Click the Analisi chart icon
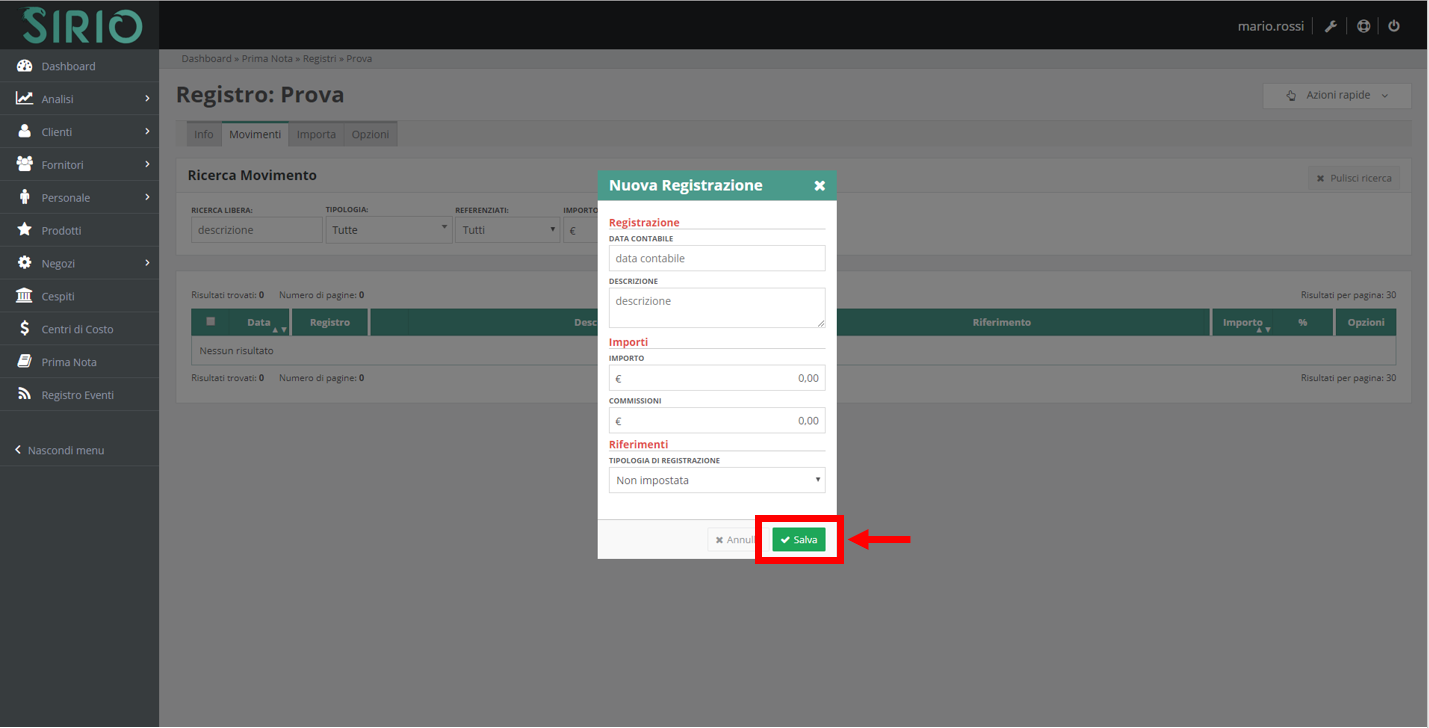This screenshot has height=728, width=1429. point(25,99)
